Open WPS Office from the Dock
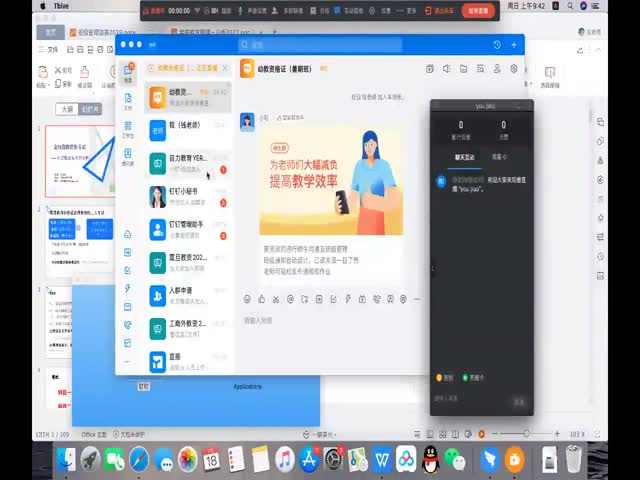The height and width of the screenshot is (480, 640). [382, 459]
